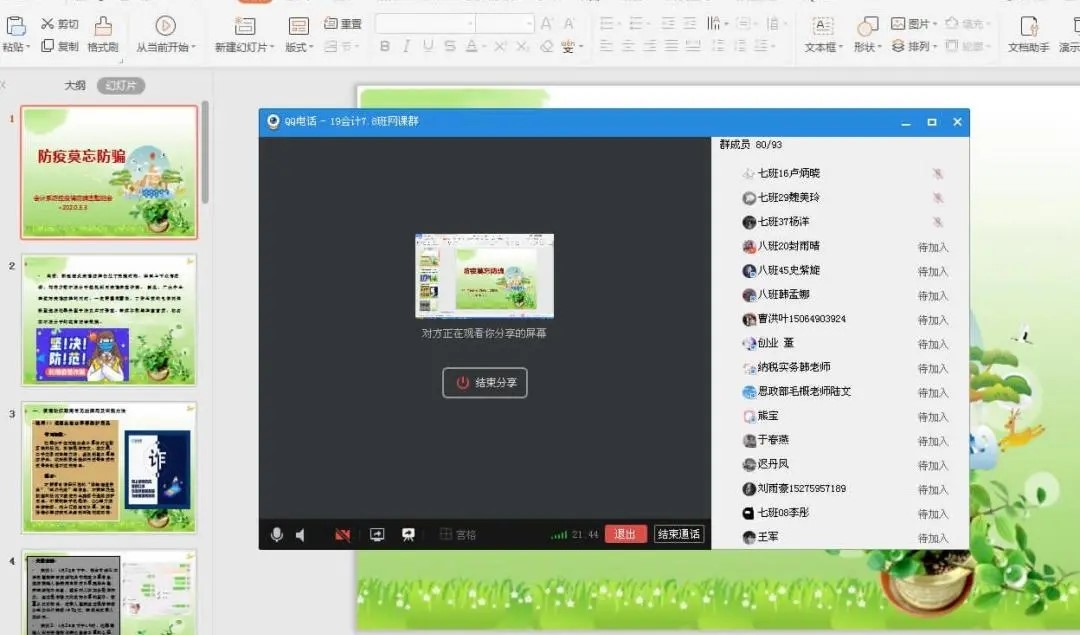1080x635 pixels.
Task: Open the 粘贴 paste dropdown
Action: point(16,47)
